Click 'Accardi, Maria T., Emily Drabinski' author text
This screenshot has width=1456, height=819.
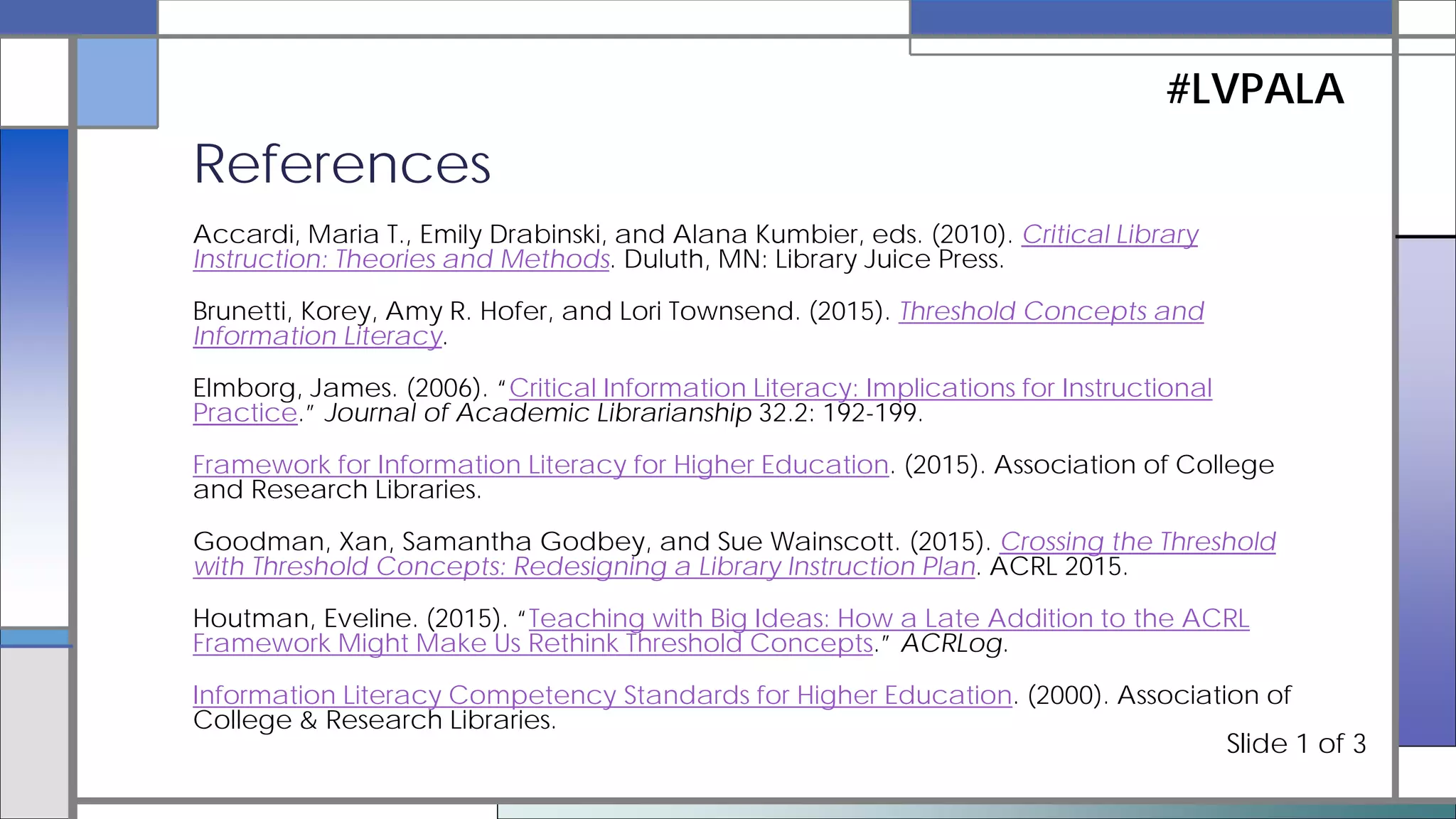400,235
